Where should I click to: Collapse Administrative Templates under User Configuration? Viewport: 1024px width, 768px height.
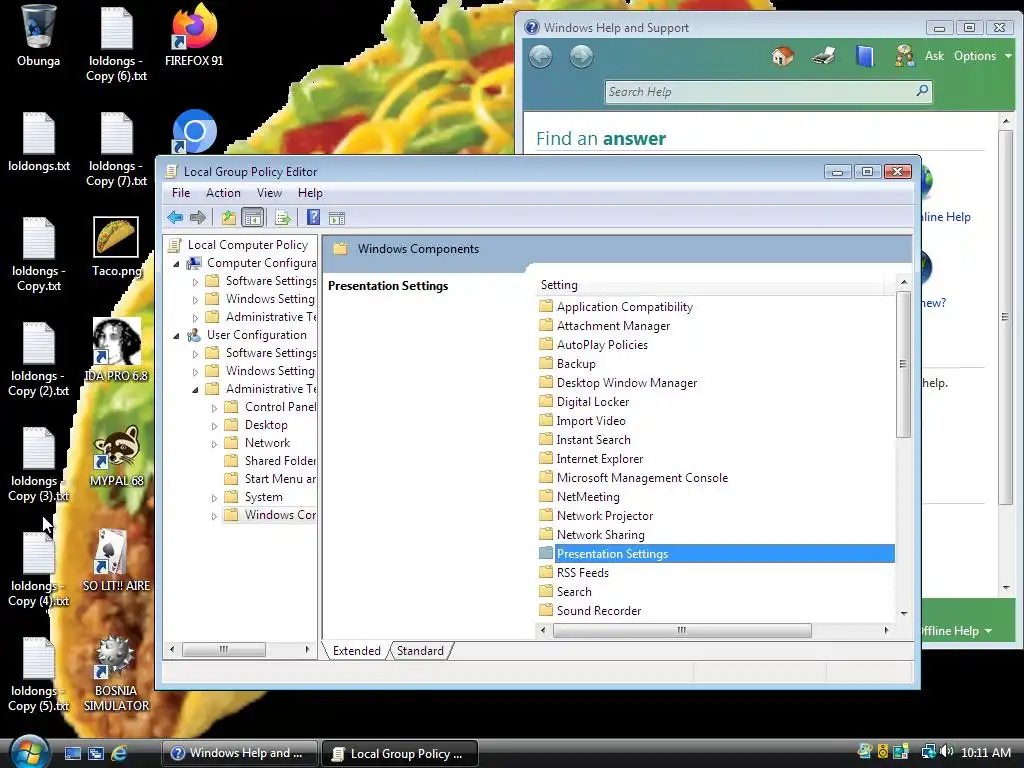point(195,390)
